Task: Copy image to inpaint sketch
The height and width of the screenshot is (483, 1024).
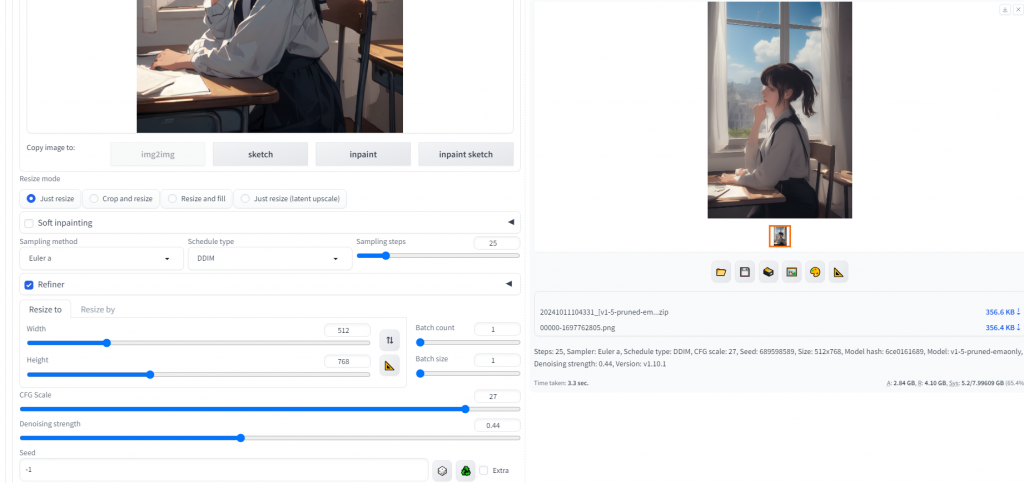Action: click(466, 155)
